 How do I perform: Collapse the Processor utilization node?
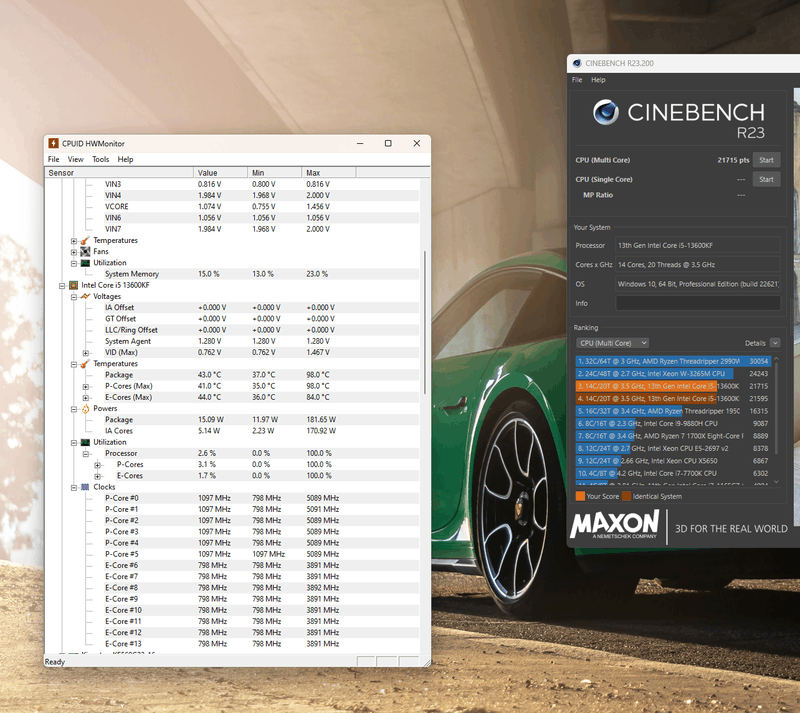tap(86, 454)
